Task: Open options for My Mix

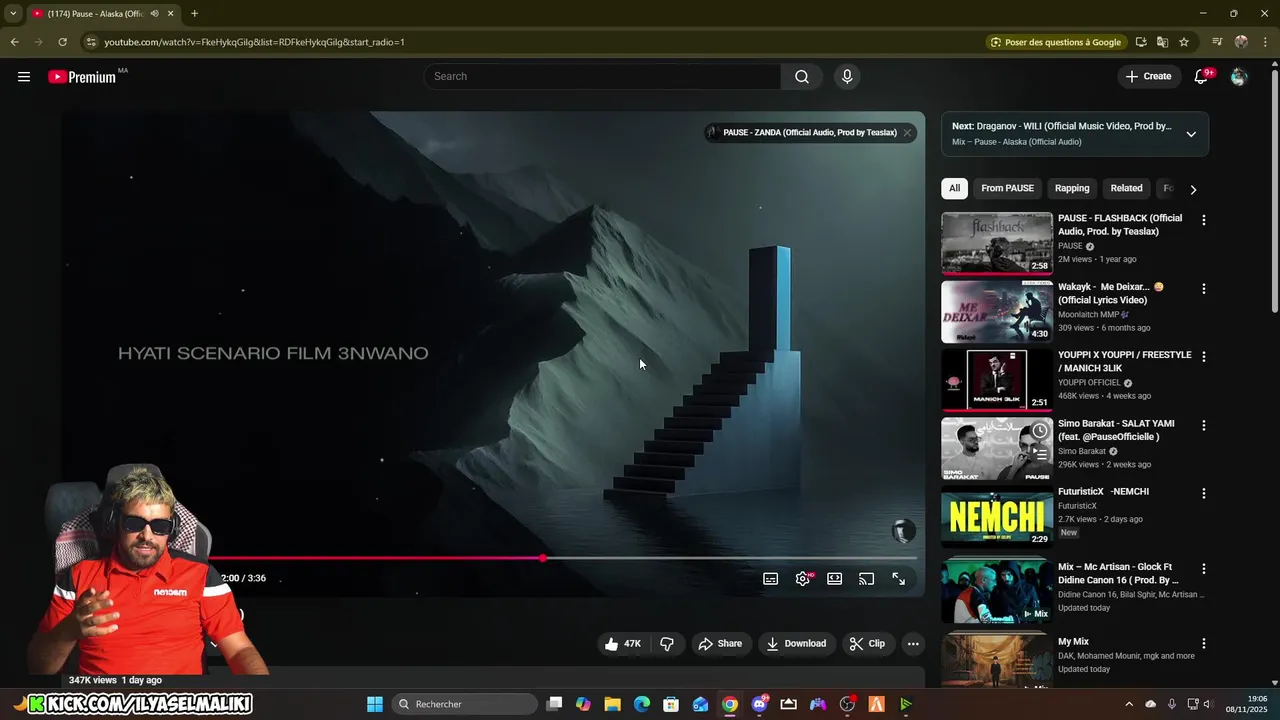Action: click(1203, 644)
